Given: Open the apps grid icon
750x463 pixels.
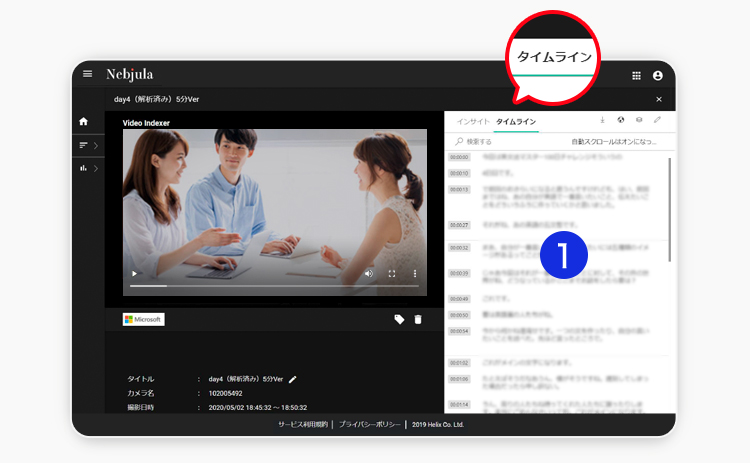Looking at the screenshot, I should tap(636, 76).
